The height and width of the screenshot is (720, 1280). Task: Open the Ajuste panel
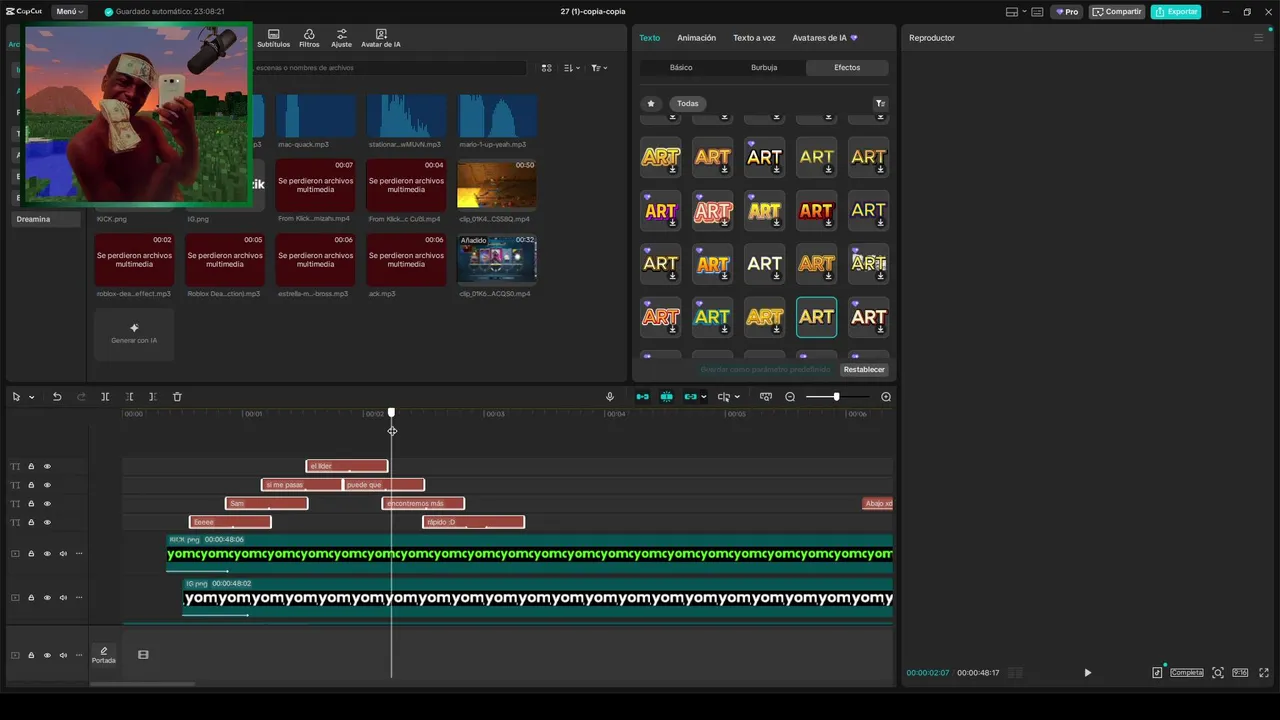(x=342, y=38)
